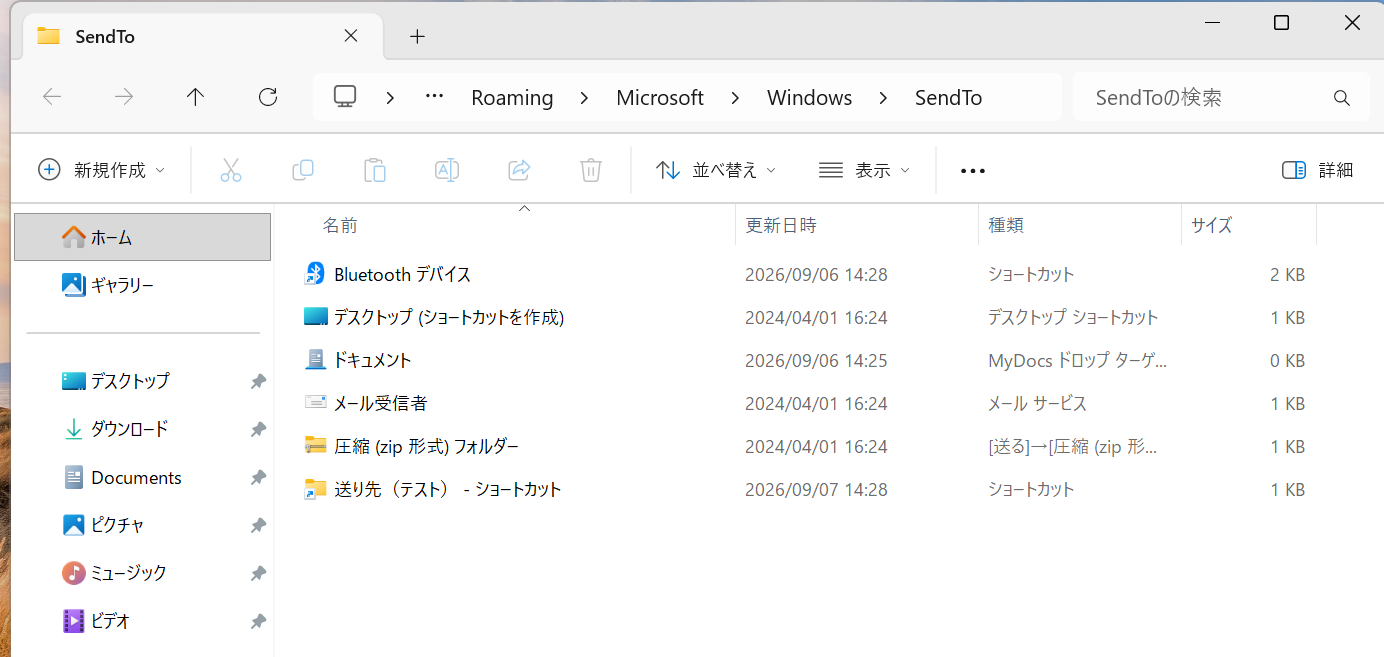The image size is (1384, 657).
Task: Click Windows in the address path
Action: (810, 98)
